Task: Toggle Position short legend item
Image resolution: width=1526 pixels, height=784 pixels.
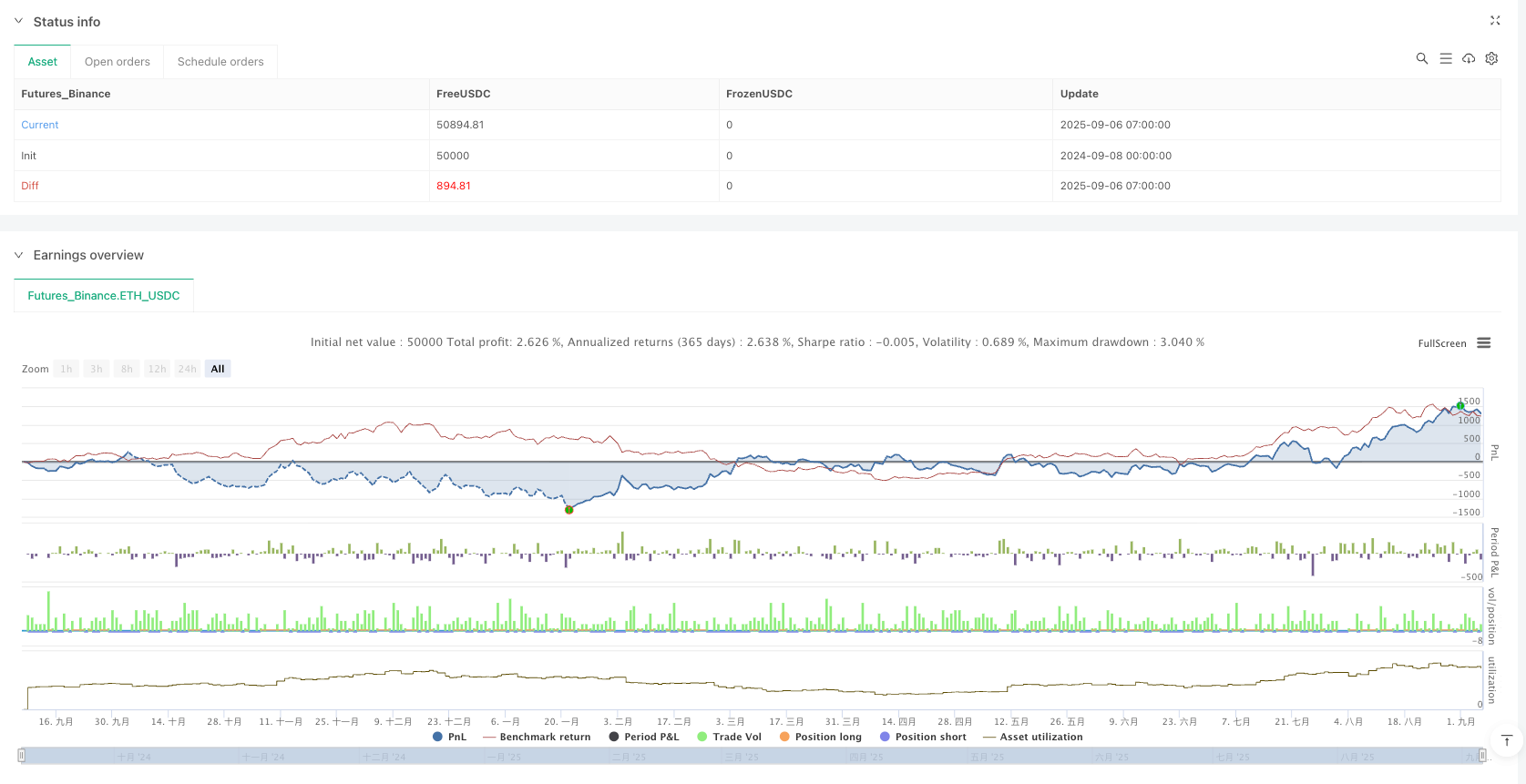Action: coord(923,737)
